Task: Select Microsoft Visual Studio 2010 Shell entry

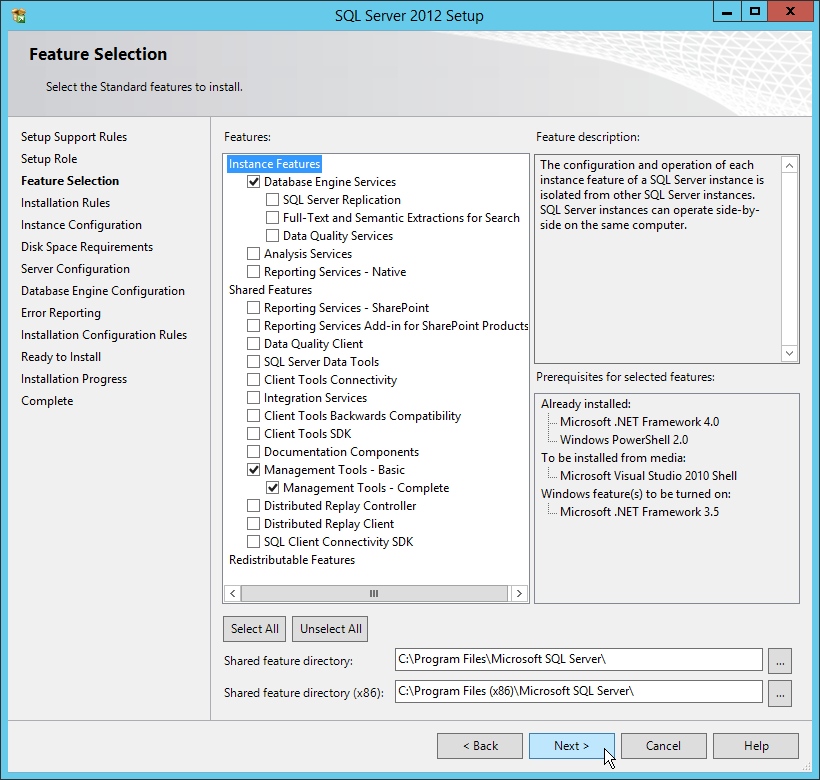Action: 648,476
